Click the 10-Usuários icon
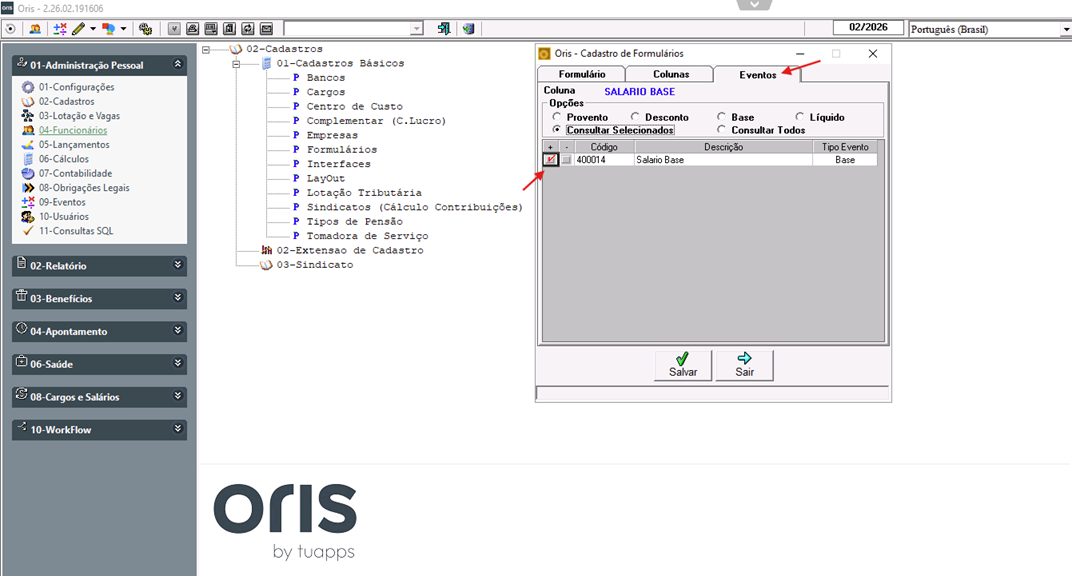This screenshot has width=1072, height=576. pyautogui.click(x=28, y=217)
